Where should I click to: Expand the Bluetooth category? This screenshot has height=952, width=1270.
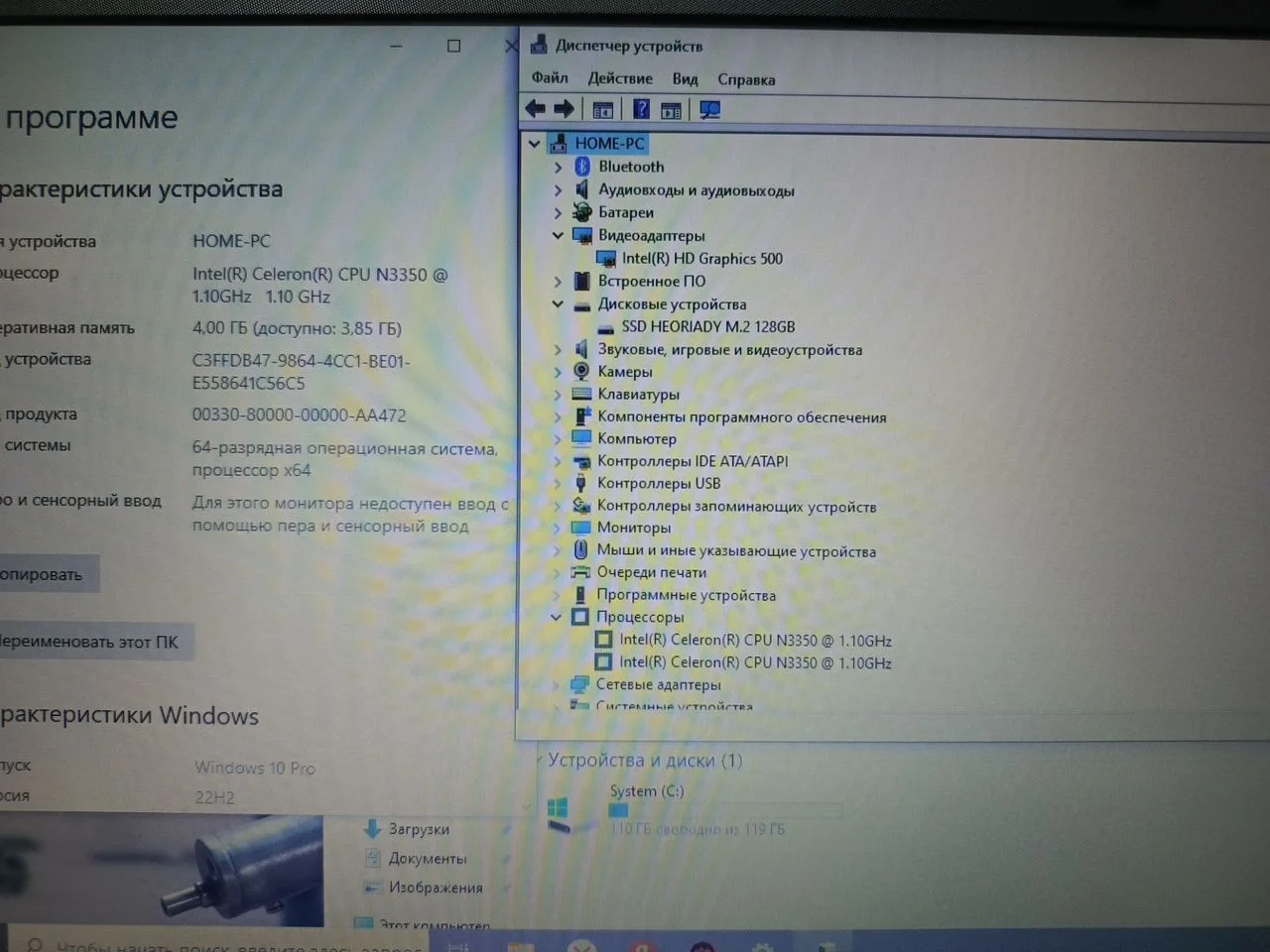pyautogui.click(x=558, y=168)
